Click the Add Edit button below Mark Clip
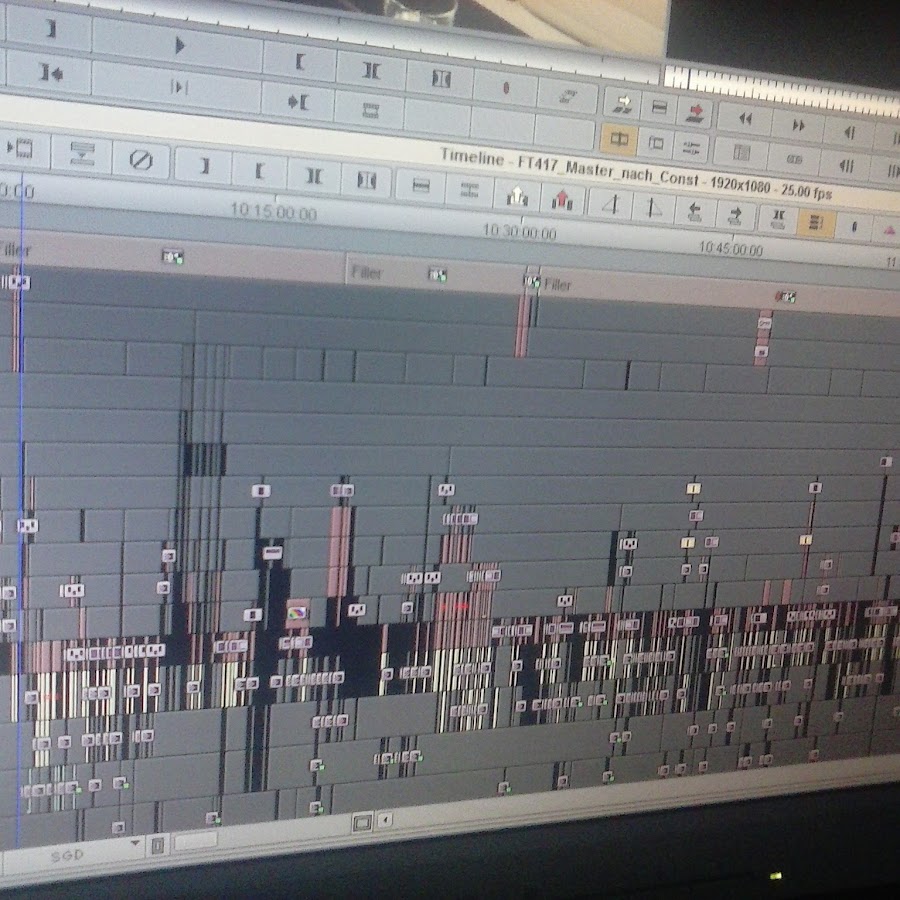The width and height of the screenshot is (900, 900). 370,110
